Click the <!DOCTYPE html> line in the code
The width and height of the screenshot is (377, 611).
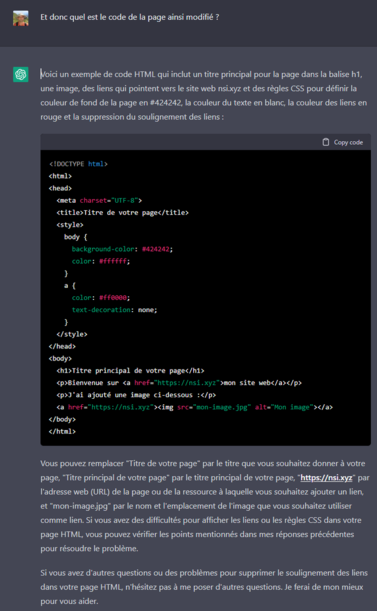78,164
